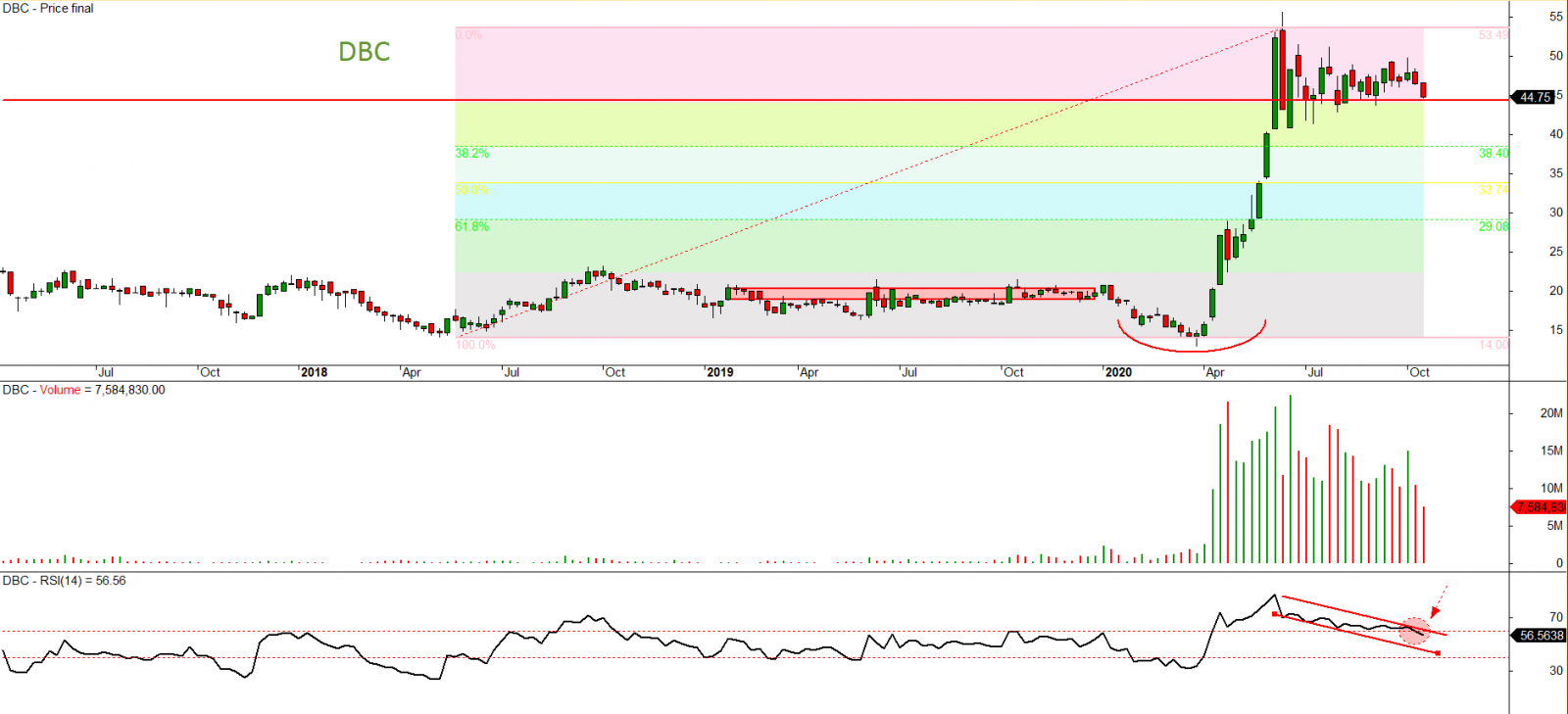This screenshot has height=714, width=1568.
Task: Select the 2018 year label on time axis
Action: 314,372
